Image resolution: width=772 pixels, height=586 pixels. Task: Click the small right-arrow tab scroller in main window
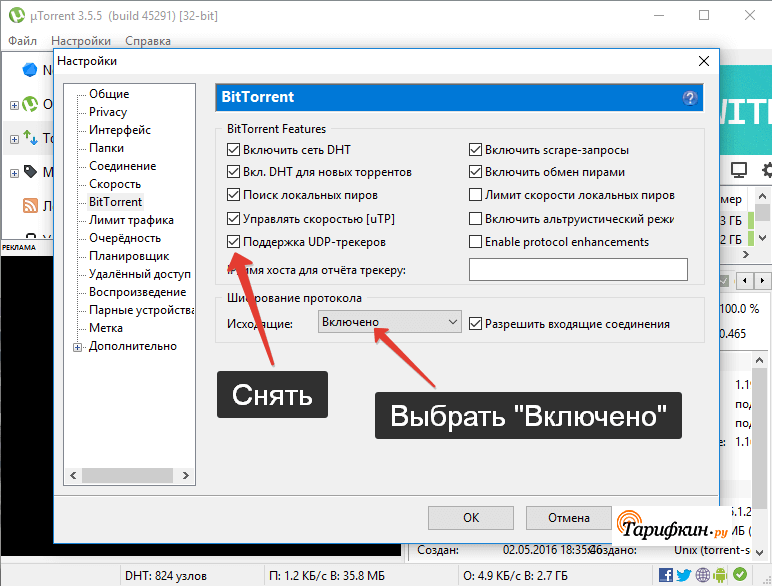click(762, 281)
